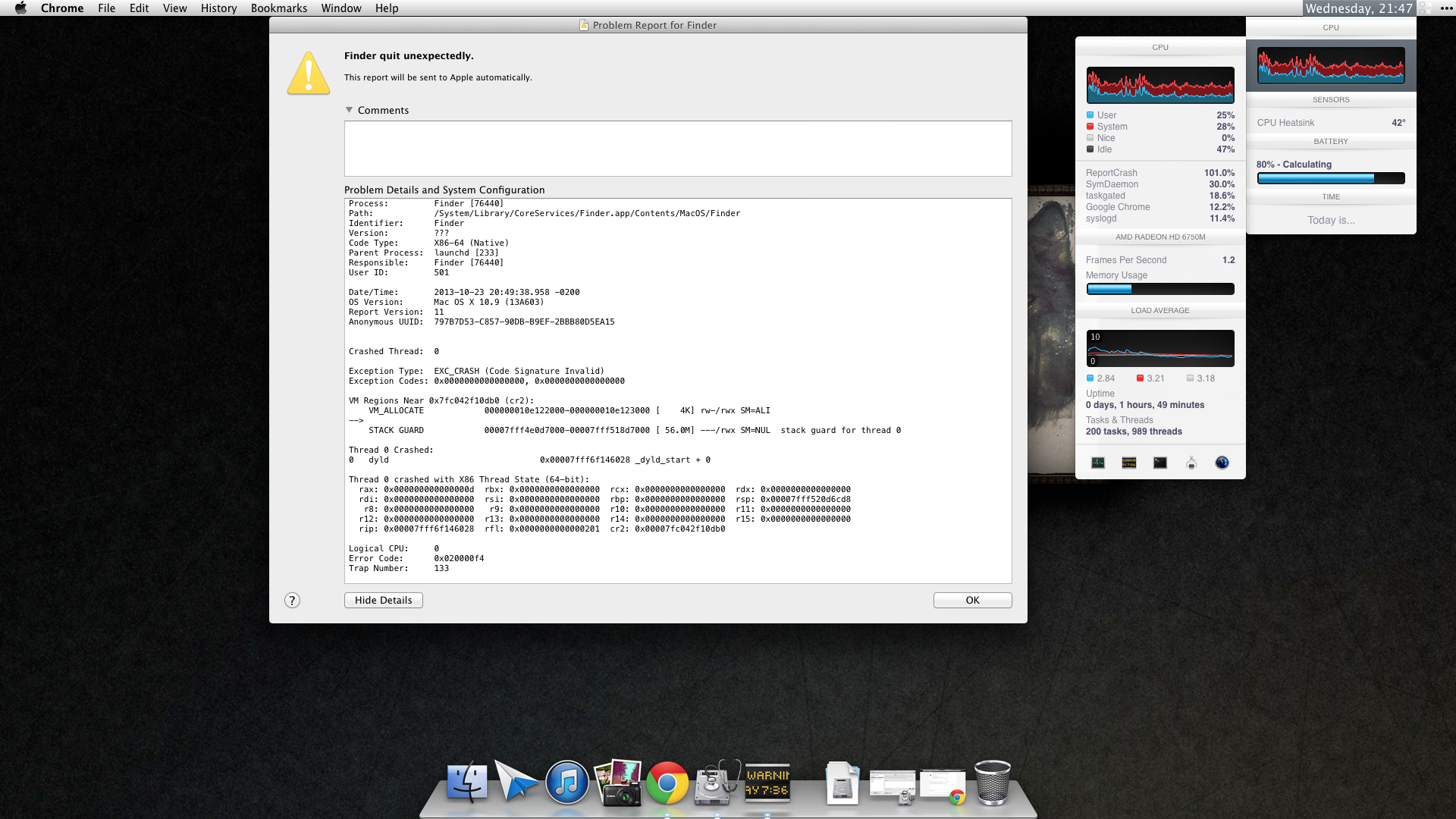Collapse the Comments disclosure triangle
Screen dimensions: 1456x819
point(350,110)
